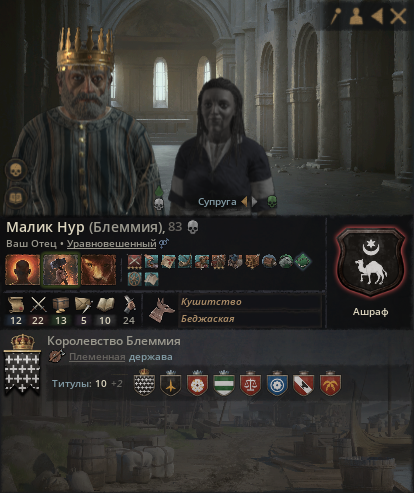Go back with the left arrow icon
The height and width of the screenshot is (493, 414).
point(377,16)
